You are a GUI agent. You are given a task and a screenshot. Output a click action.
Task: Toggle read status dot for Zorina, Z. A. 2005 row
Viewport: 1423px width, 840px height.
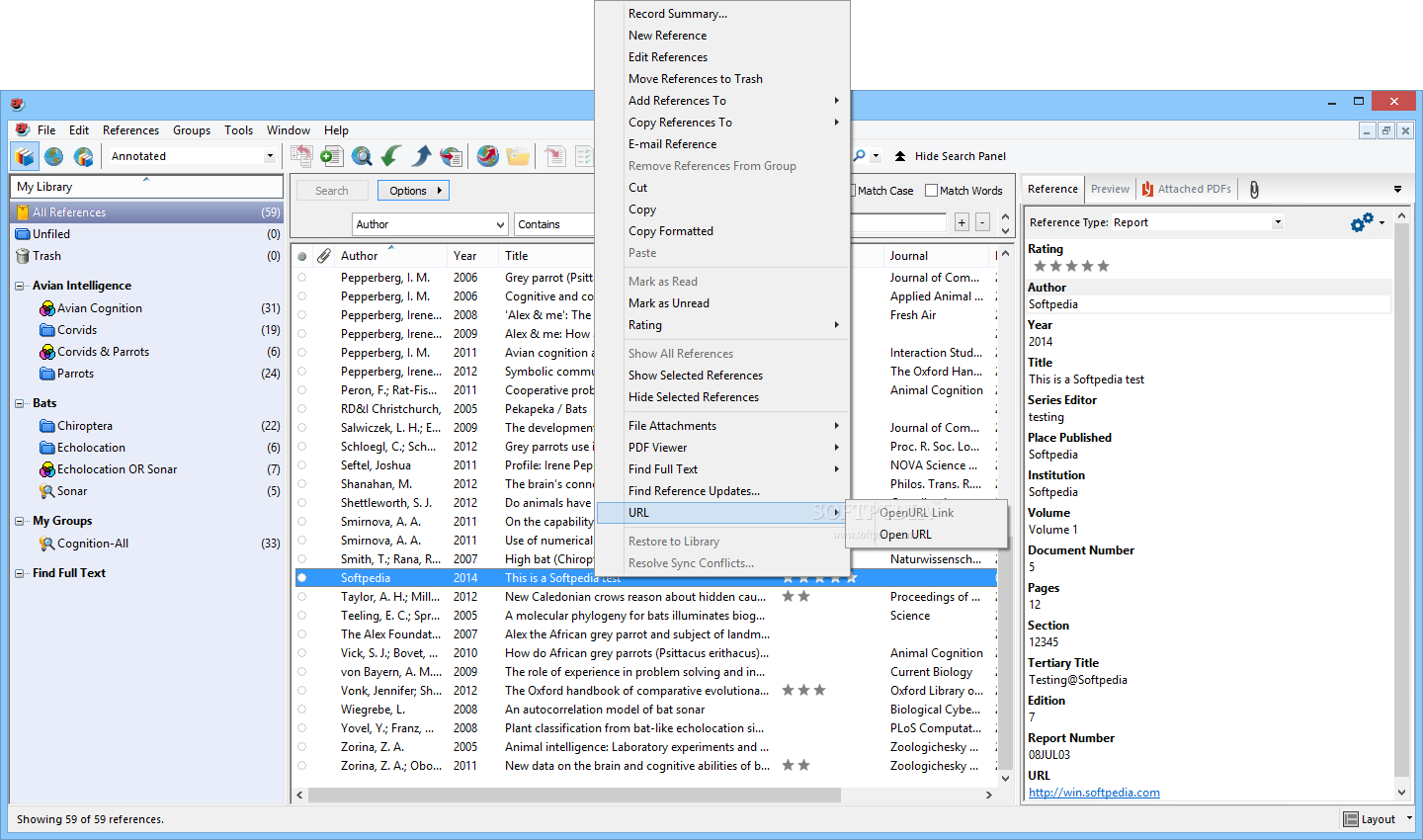tap(302, 747)
